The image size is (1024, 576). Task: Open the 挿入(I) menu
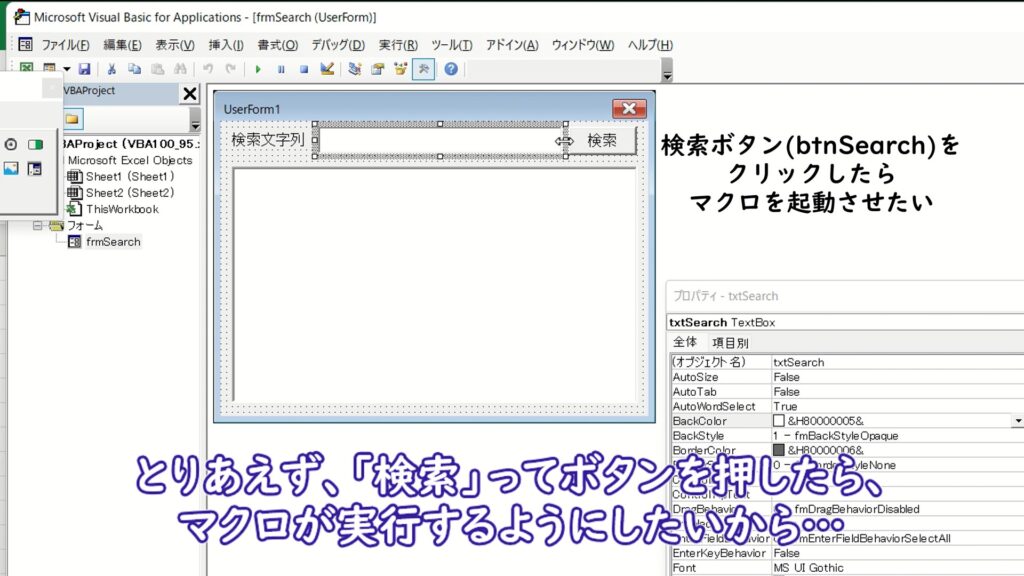225,45
